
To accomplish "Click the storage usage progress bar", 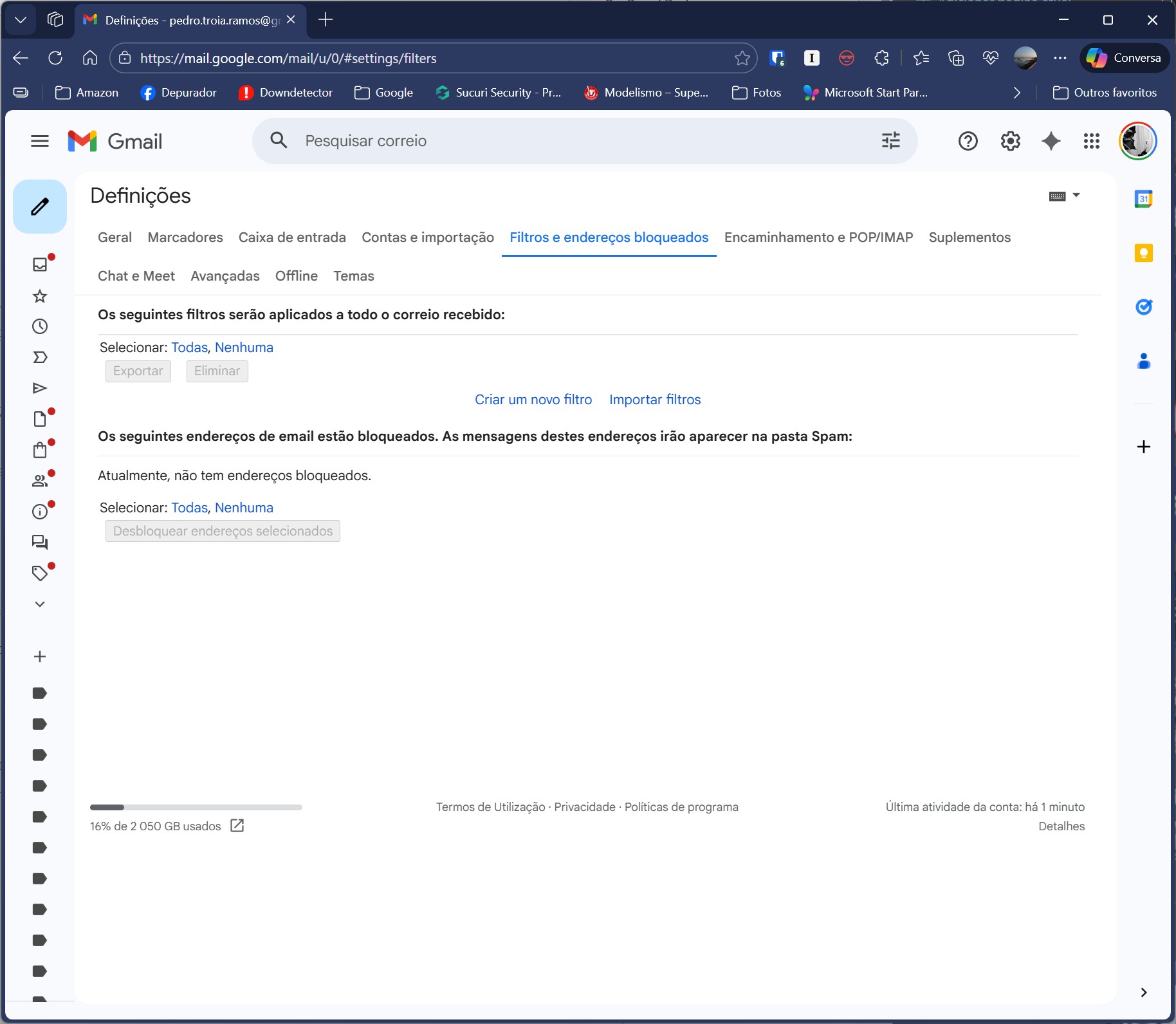I will click(196, 807).
